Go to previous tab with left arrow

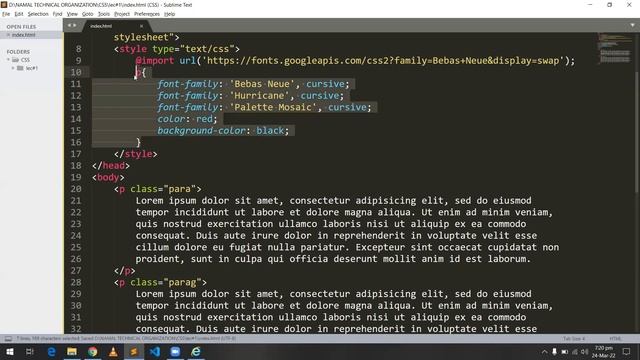[69, 25]
